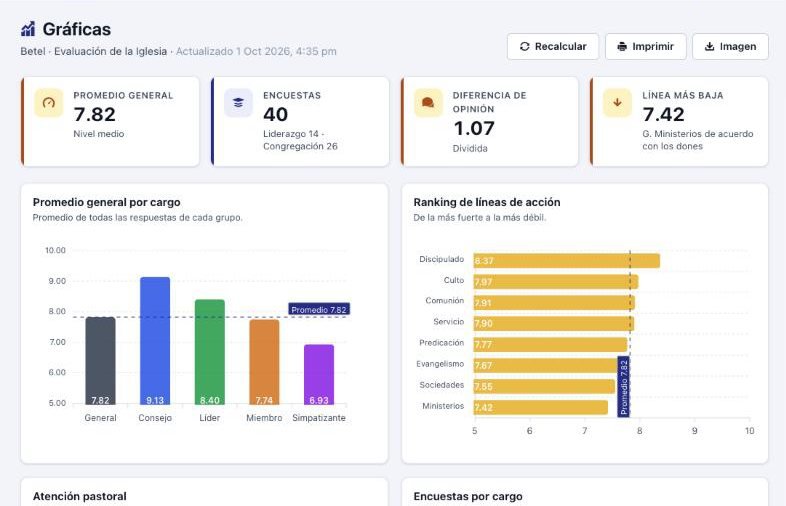Click the orange Miembro bar showing 7.74
This screenshot has height=506, width=786.
(264, 362)
